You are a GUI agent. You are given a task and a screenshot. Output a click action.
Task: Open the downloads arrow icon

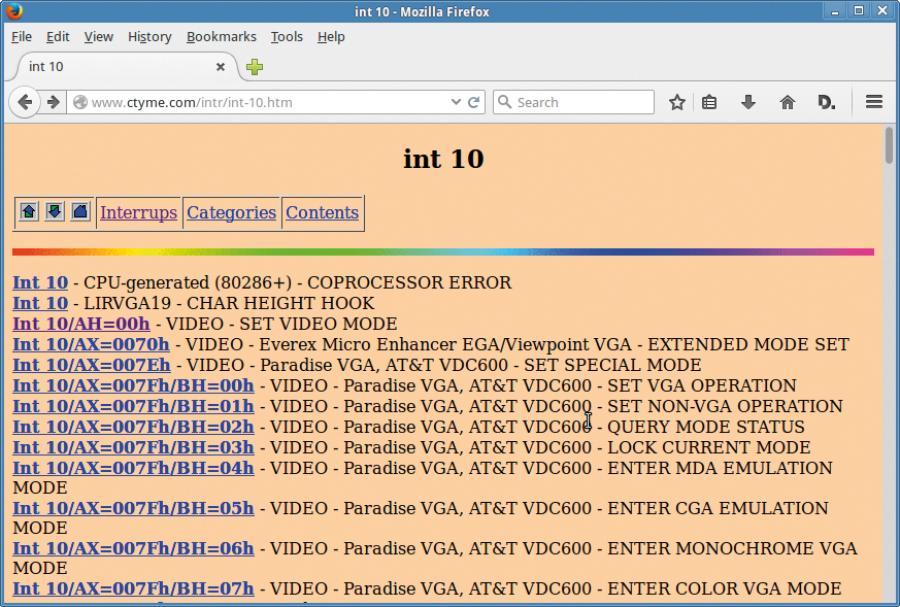[748, 102]
